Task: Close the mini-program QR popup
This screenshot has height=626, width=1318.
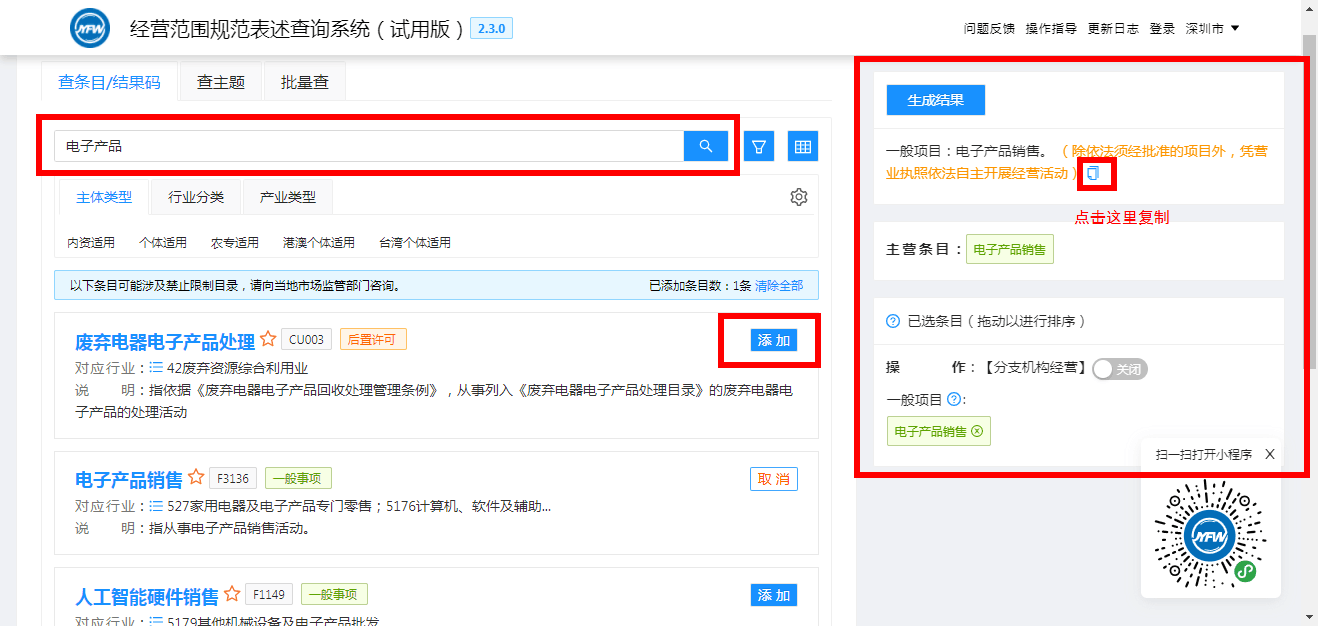Action: [1269, 454]
